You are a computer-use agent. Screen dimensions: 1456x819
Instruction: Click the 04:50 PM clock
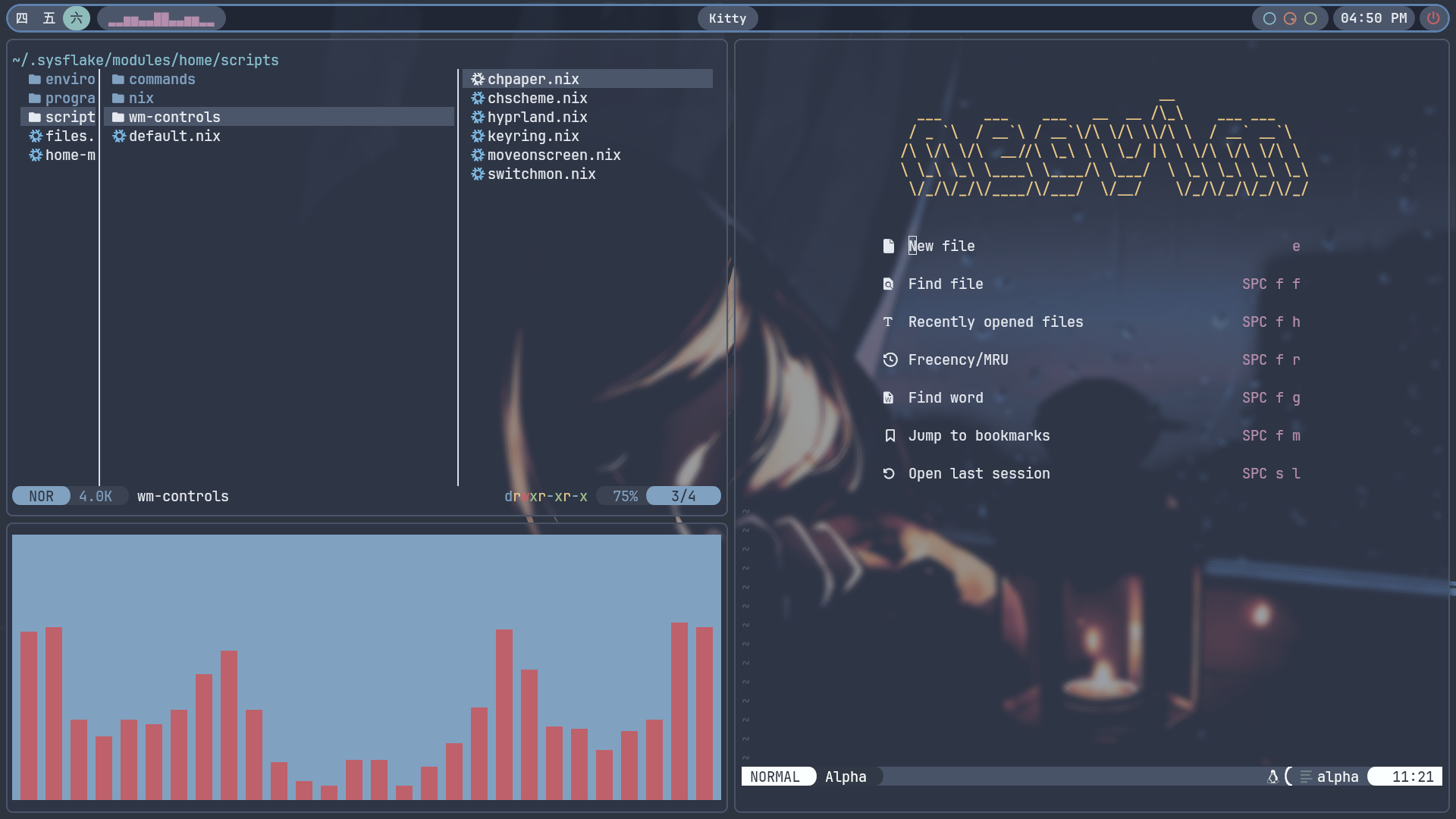pos(1373,18)
